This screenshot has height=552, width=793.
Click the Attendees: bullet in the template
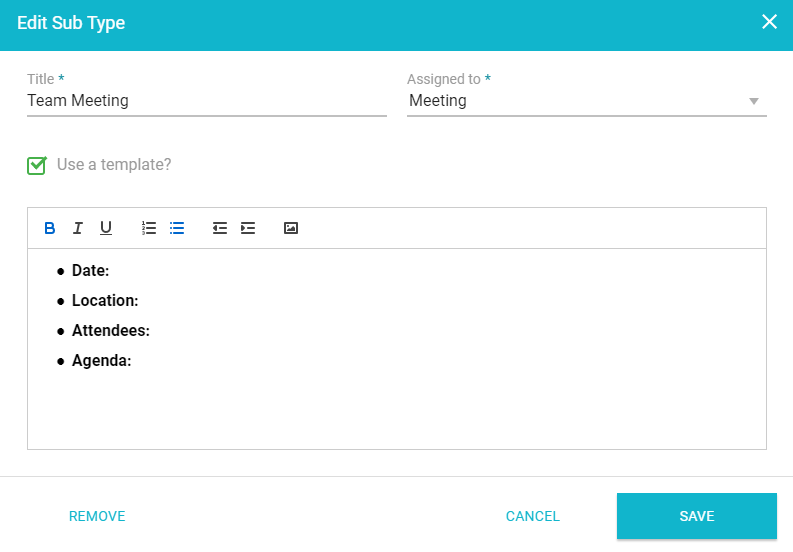point(110,331)
